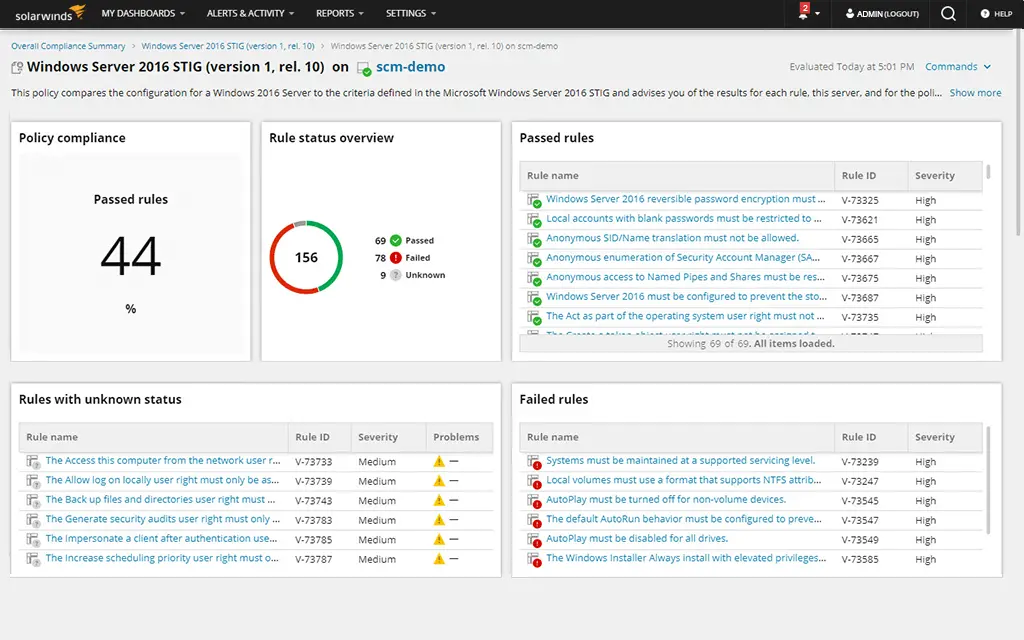1024x640 pixels.
Task: Click passed icon for rule V-73687
Action: coord(534,298)
